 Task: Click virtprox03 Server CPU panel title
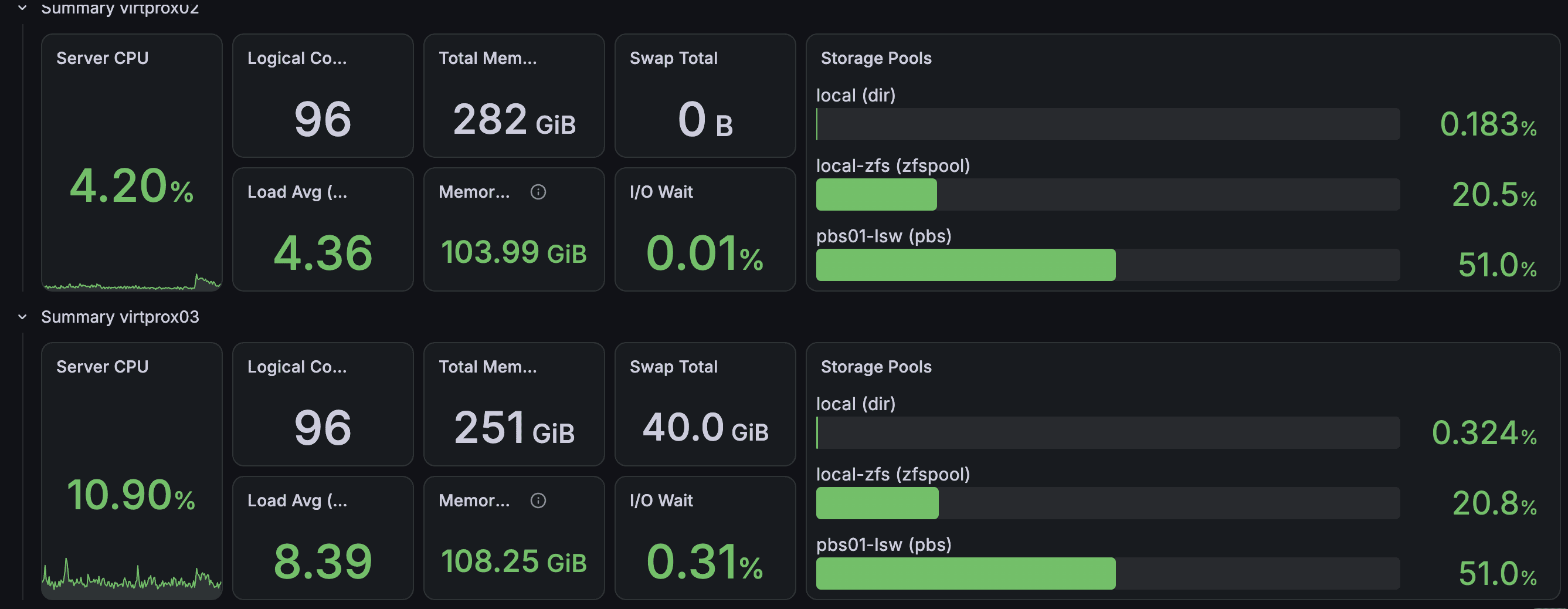pos(102,367)
